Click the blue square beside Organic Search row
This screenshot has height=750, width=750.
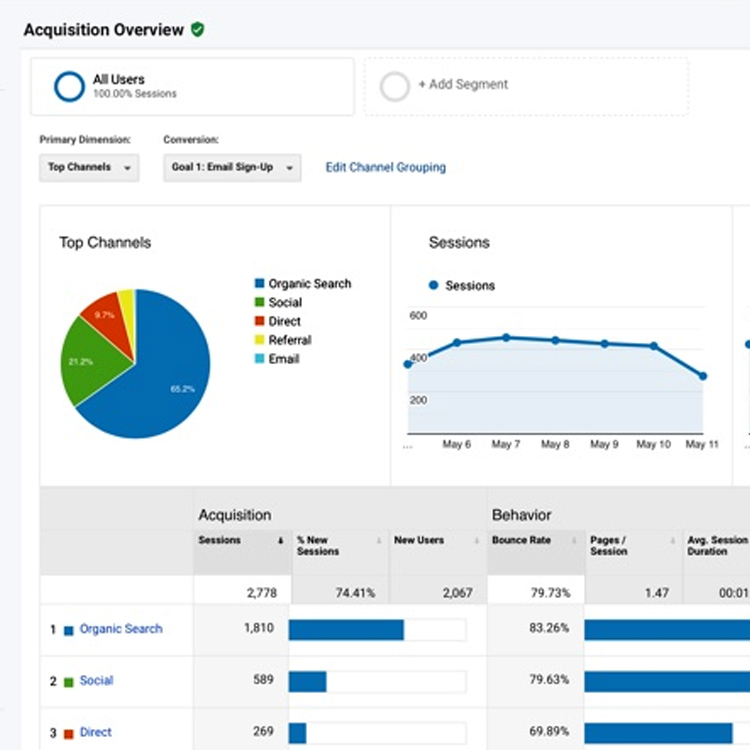coord(68,630)
